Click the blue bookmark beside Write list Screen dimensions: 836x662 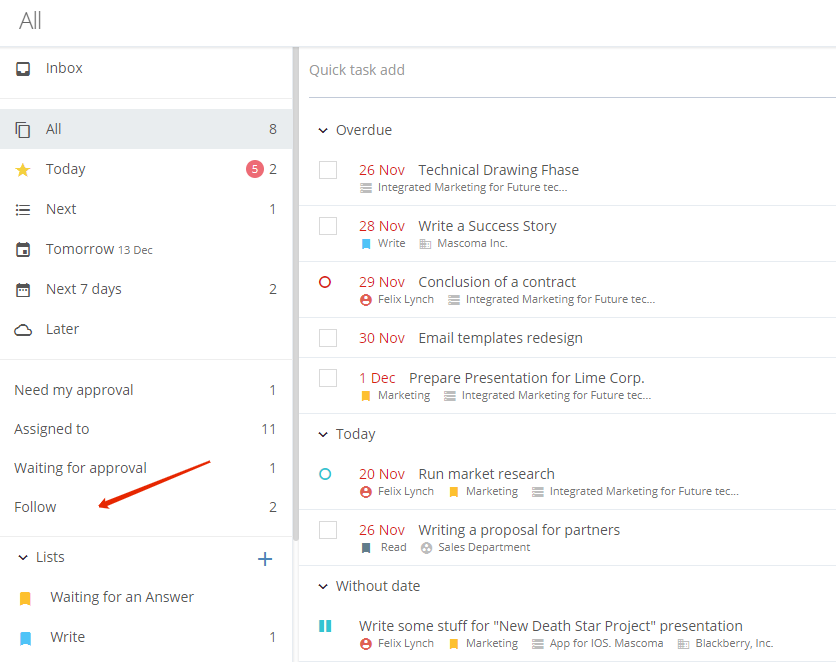coord(25,638)
